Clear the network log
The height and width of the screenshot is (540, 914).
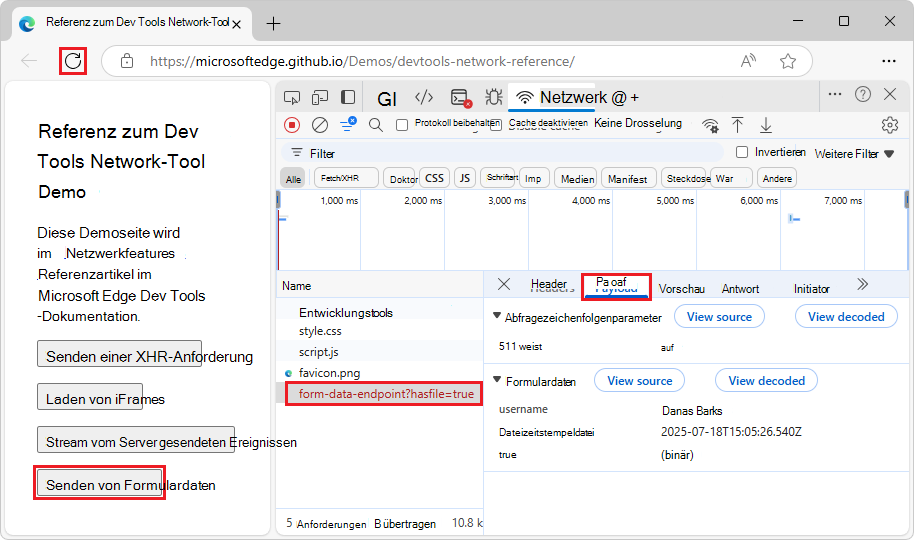tap(320, 125)
